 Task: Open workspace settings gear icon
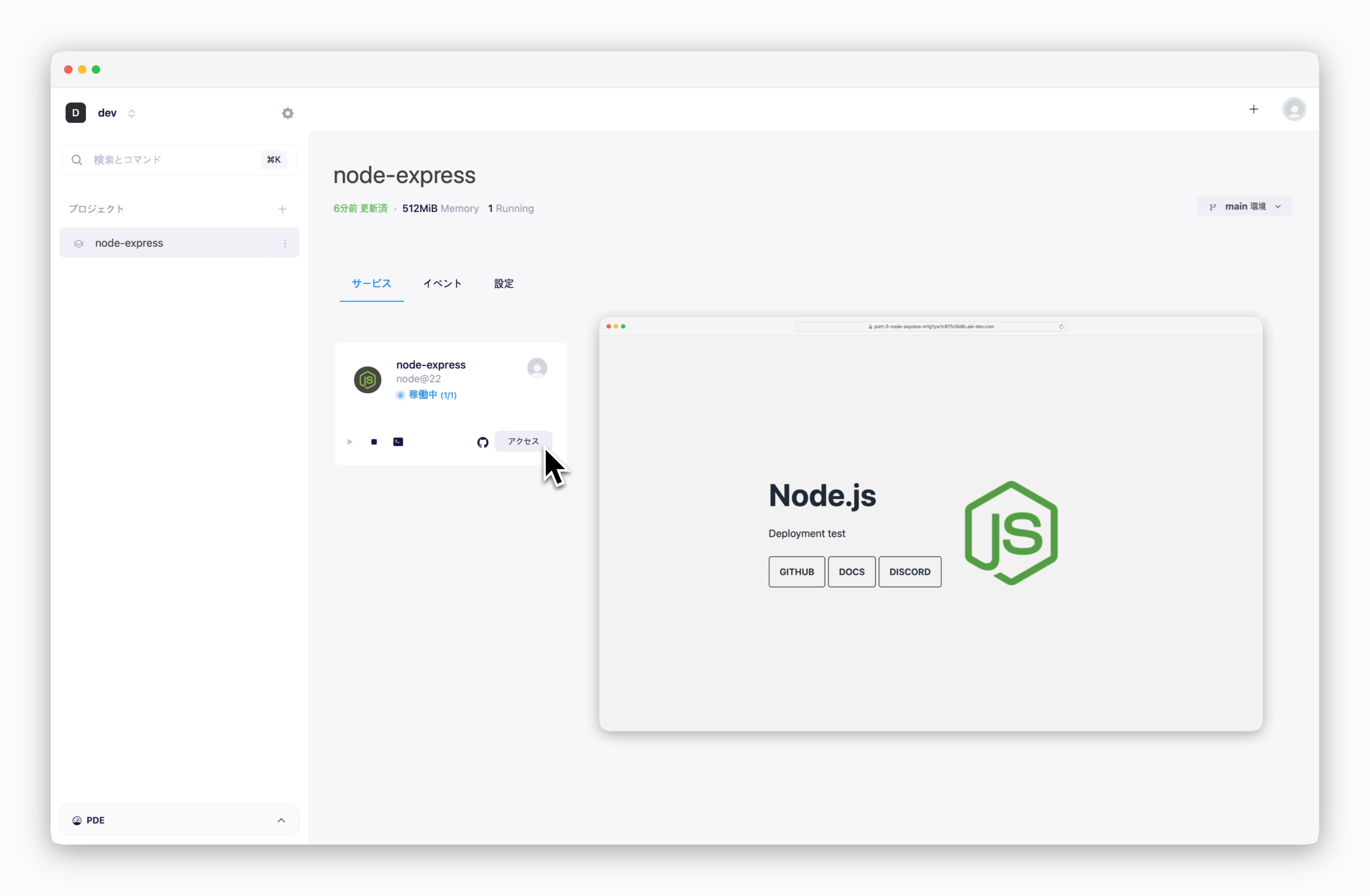pos(288,113)
